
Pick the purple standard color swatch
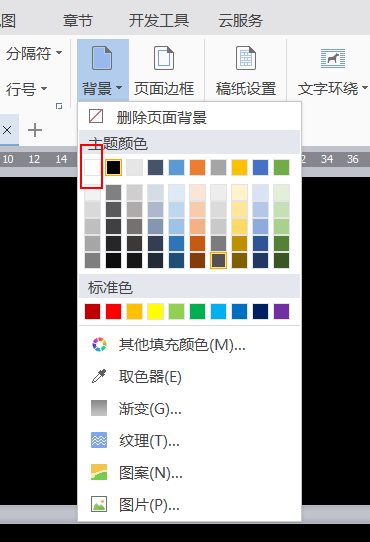pyautogui.click(x=281, y=311)
